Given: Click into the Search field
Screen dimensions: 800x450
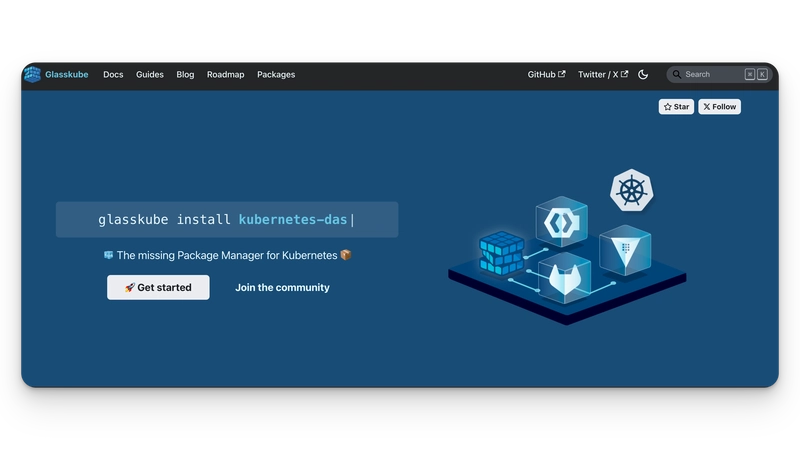Looking at the screenshot, I should click(x=719, y=74).
